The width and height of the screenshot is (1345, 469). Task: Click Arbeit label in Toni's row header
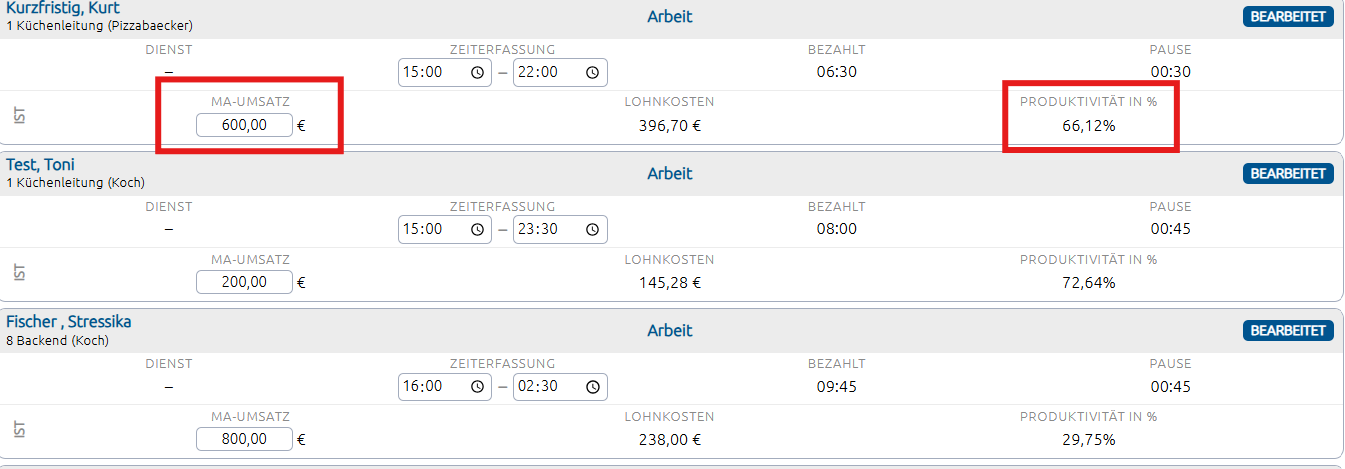669,174
